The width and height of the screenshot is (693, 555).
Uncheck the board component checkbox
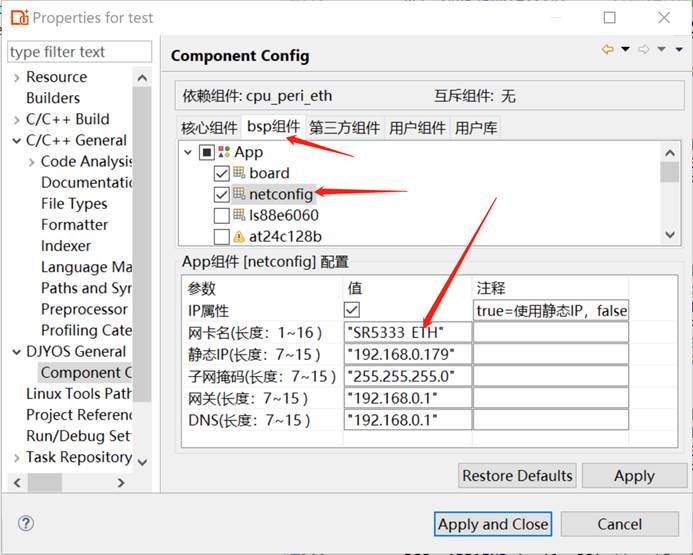coord(221,173)
